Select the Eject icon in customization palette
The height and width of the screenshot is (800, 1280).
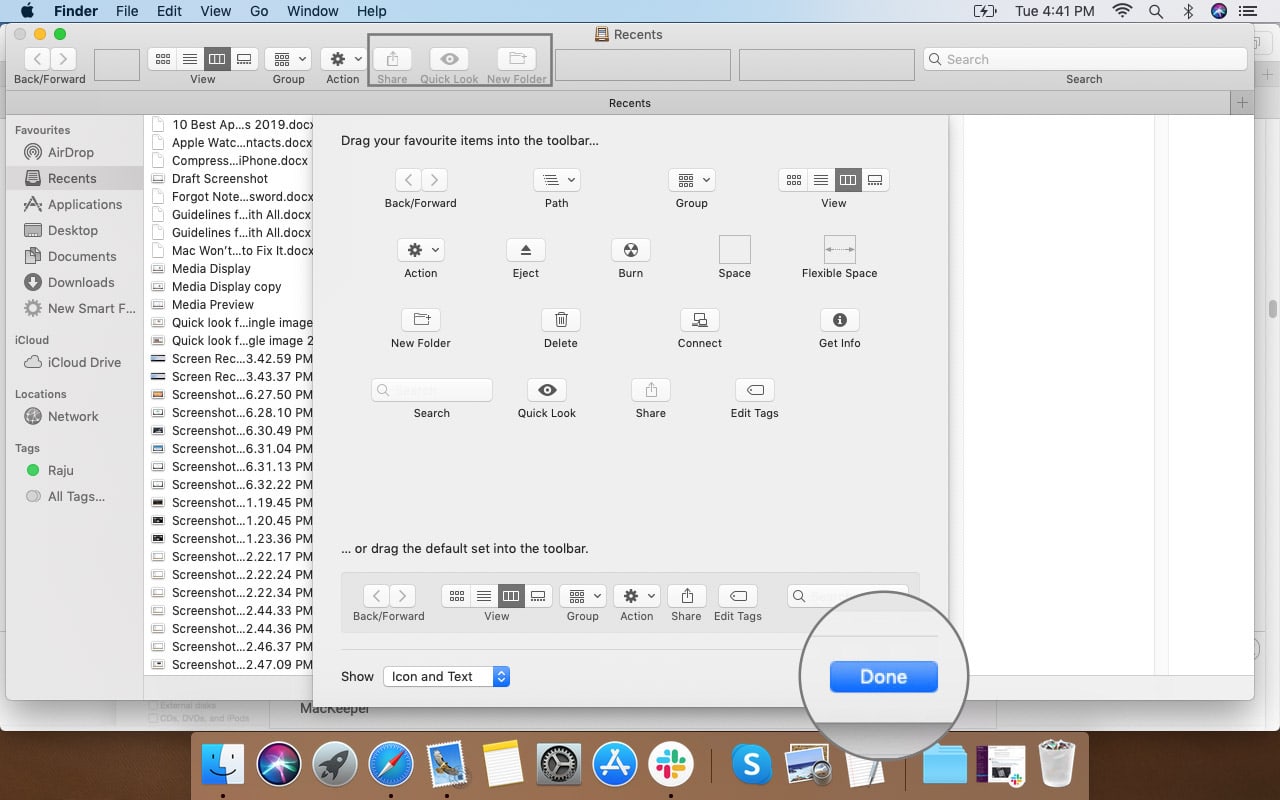click(525, 250)
